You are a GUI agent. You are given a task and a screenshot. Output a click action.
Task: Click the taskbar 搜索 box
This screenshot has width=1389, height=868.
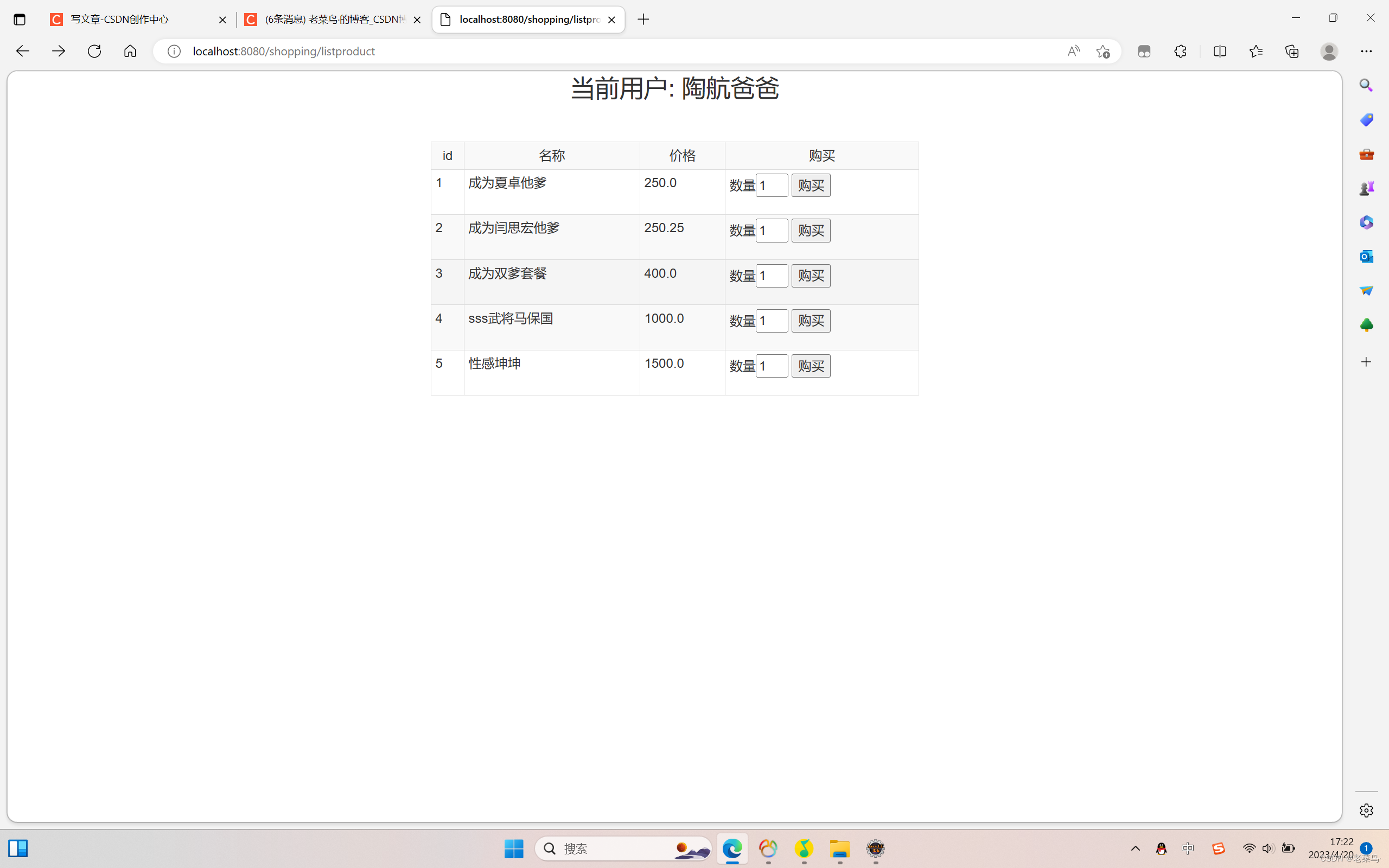pos(623,848)
